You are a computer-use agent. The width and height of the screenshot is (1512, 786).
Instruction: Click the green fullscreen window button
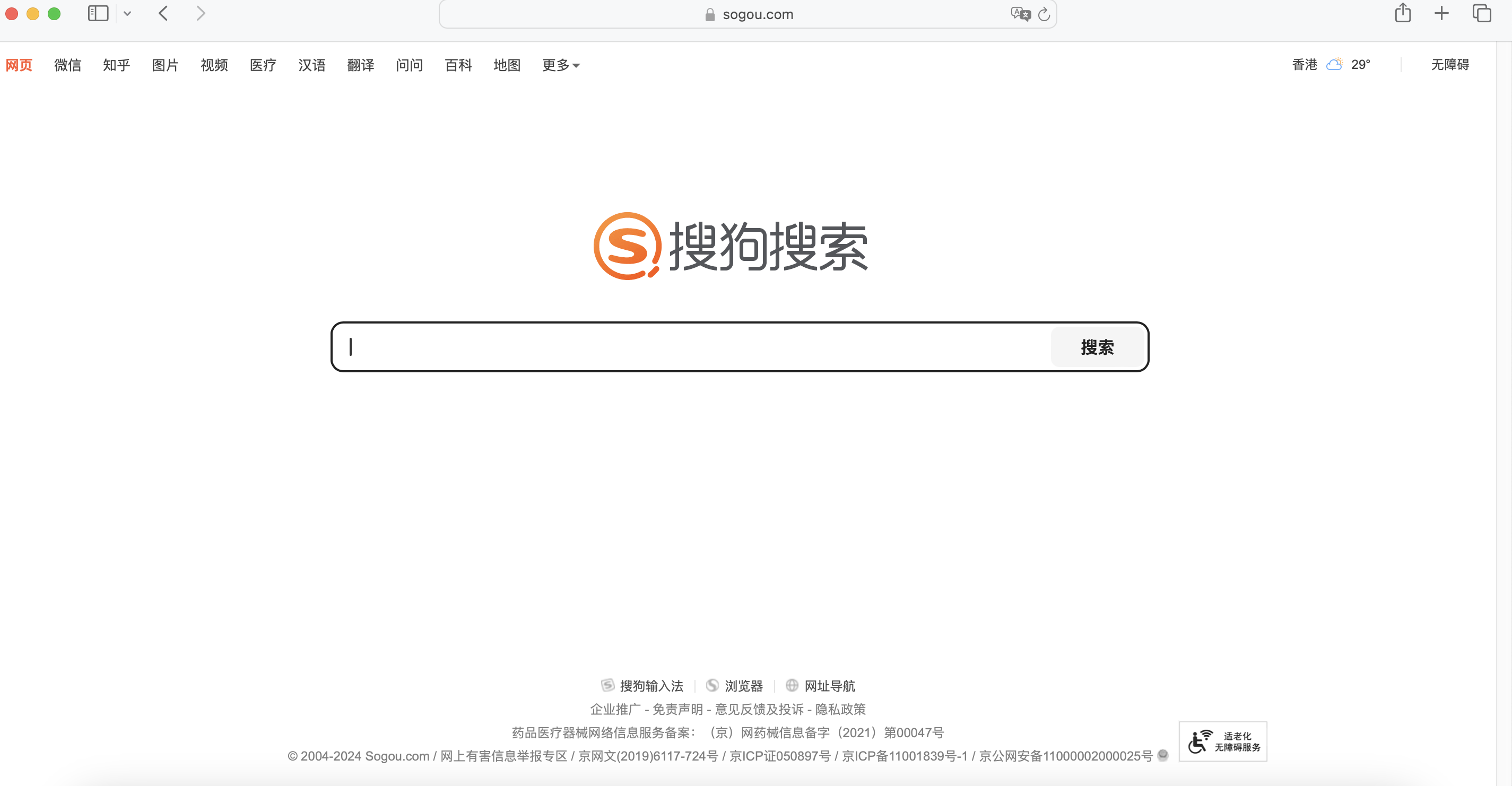point(54,13)
